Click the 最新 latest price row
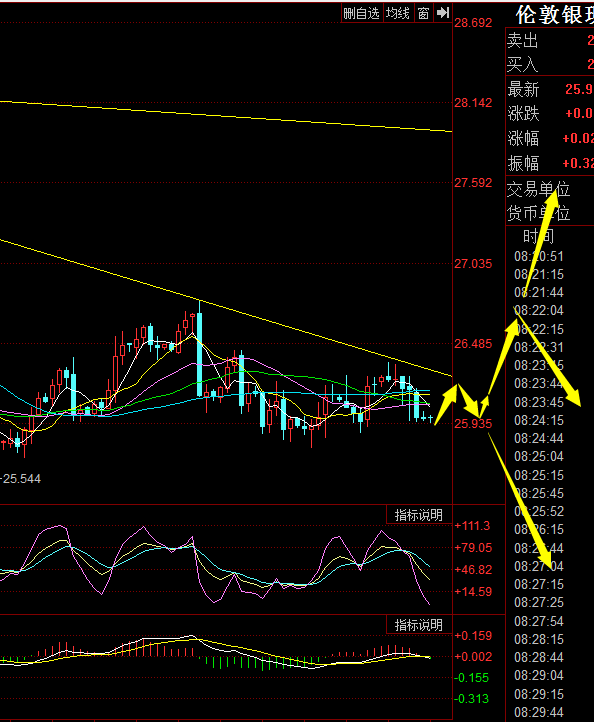 click(550, 89)
